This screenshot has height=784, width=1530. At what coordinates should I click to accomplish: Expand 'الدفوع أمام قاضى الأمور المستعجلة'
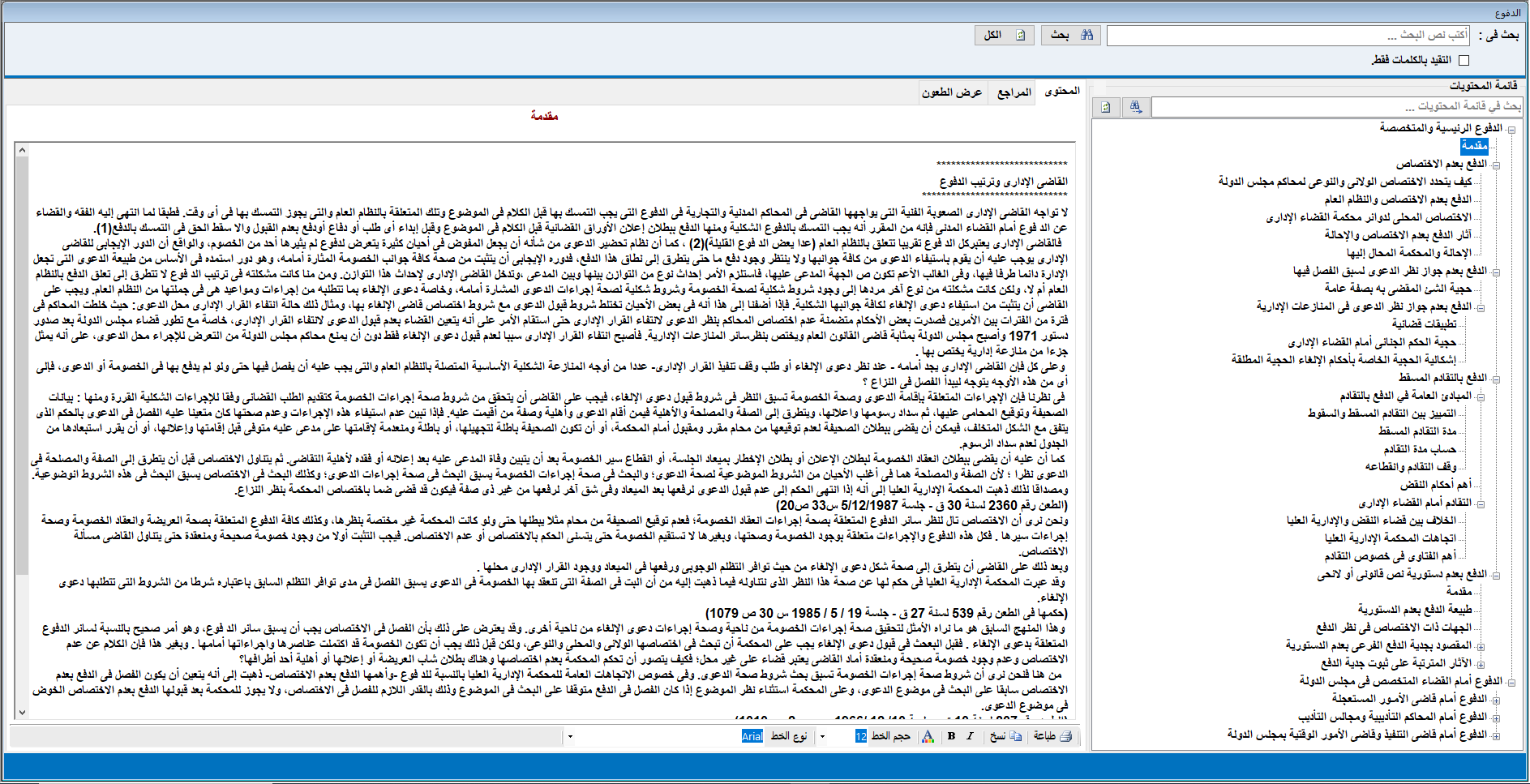click(1496, 700)
